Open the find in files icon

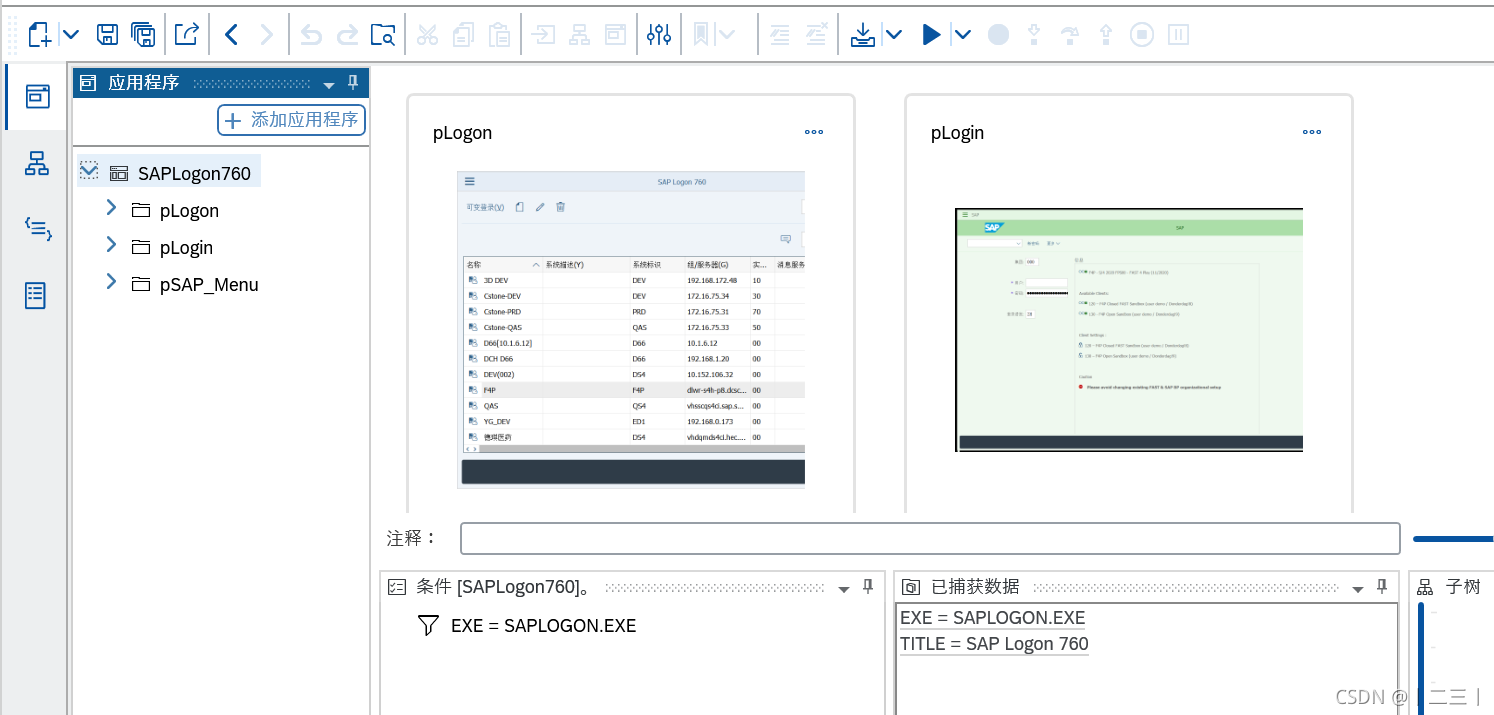[x=383, y=35]
